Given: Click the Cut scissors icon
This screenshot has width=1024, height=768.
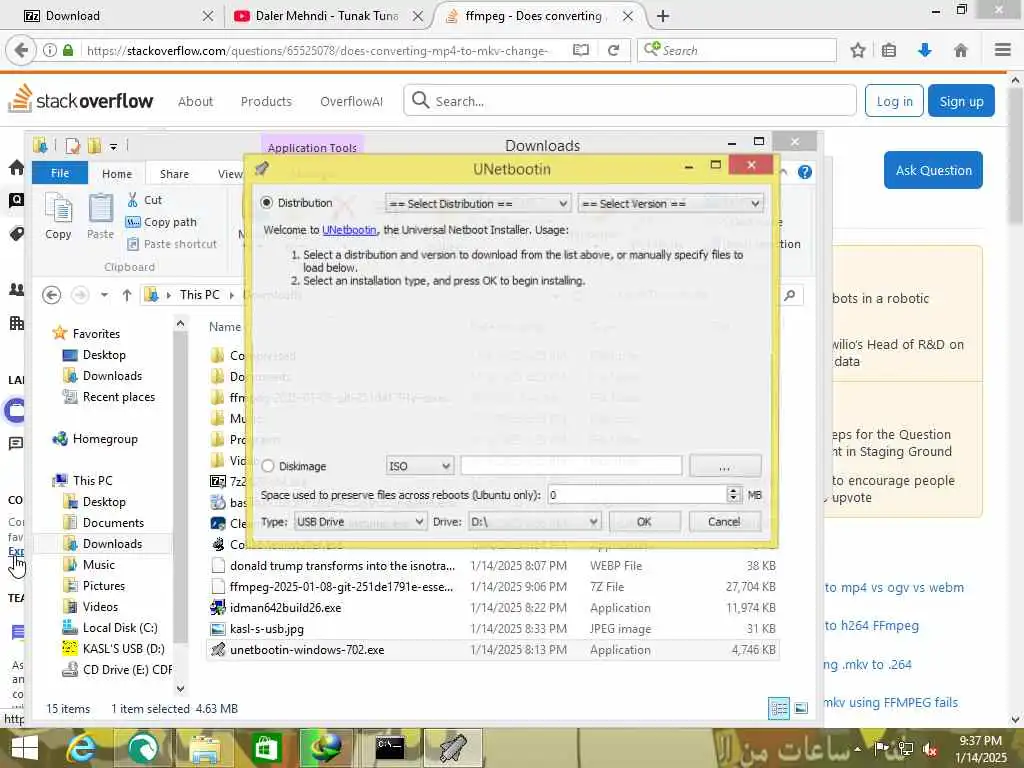Looking at the screenshot, I should click(x=133, y=200).
